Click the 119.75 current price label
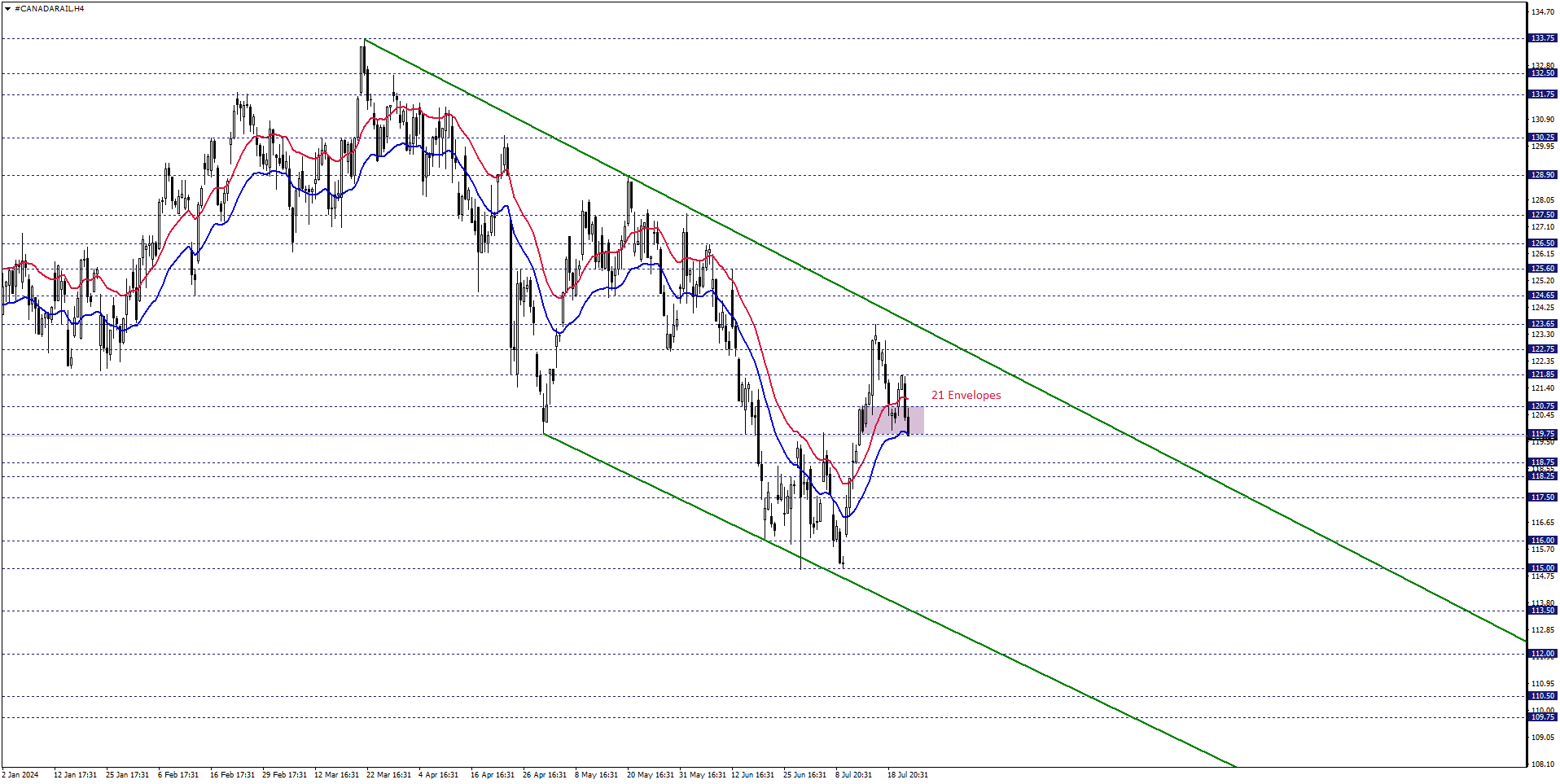Screen dimensions: 1560x784 tap(1543, 435)
